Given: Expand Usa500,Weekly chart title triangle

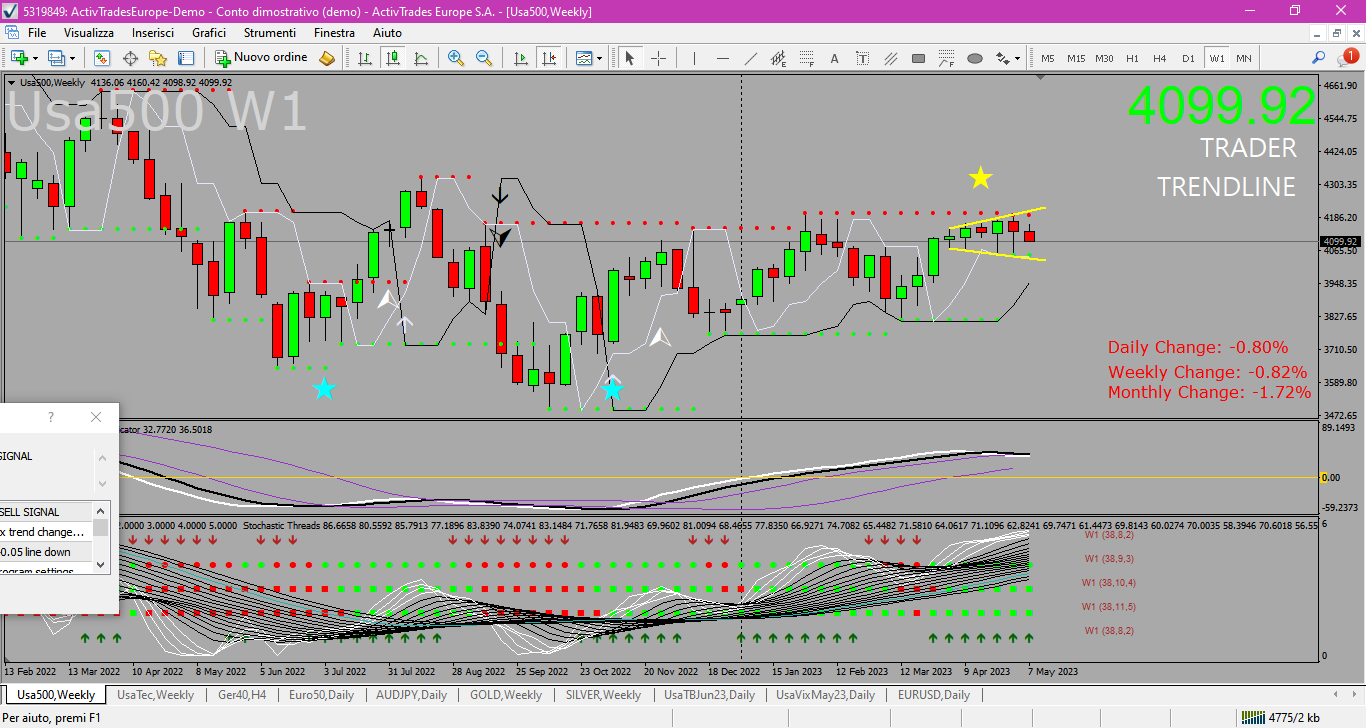Looking at the screenshot, I should 11,82.
